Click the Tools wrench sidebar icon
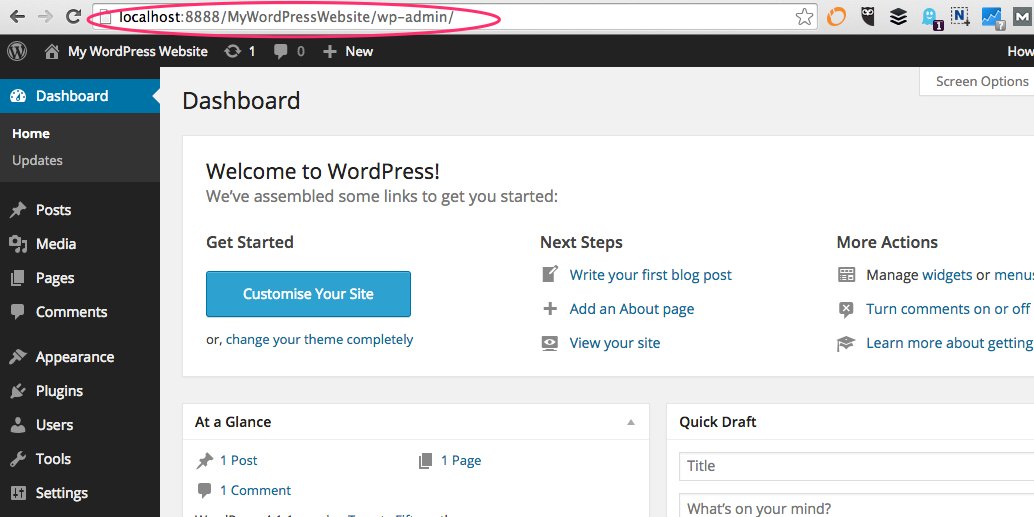1034x517 pixels. click(18, 459)
